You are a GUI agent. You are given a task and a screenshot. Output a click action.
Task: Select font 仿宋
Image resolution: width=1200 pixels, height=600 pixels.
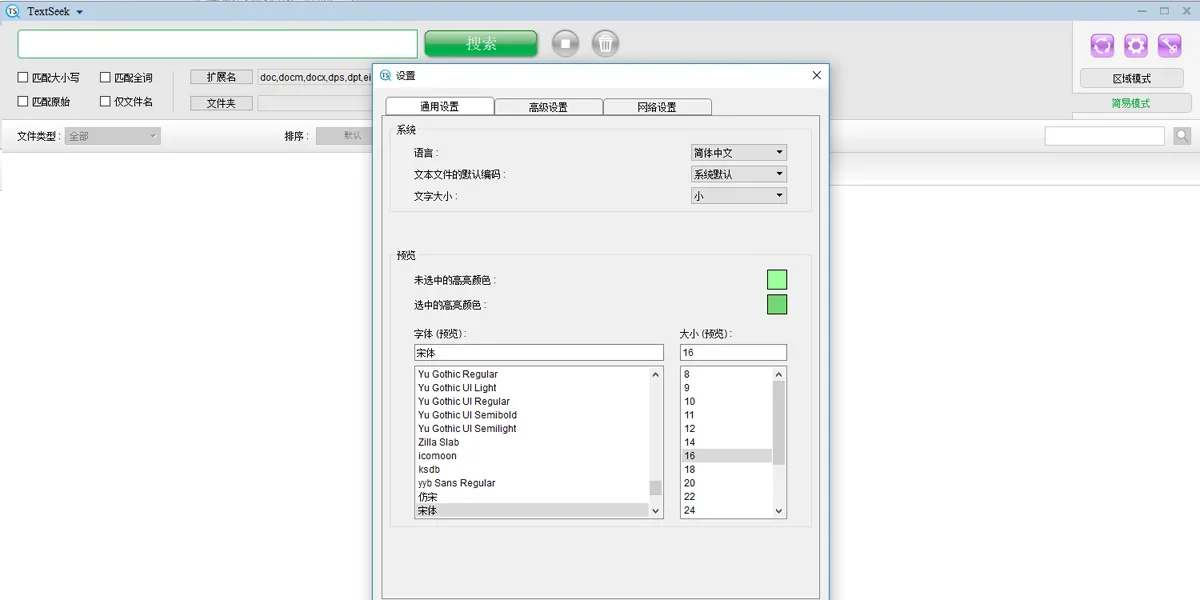tap(532, 497)
